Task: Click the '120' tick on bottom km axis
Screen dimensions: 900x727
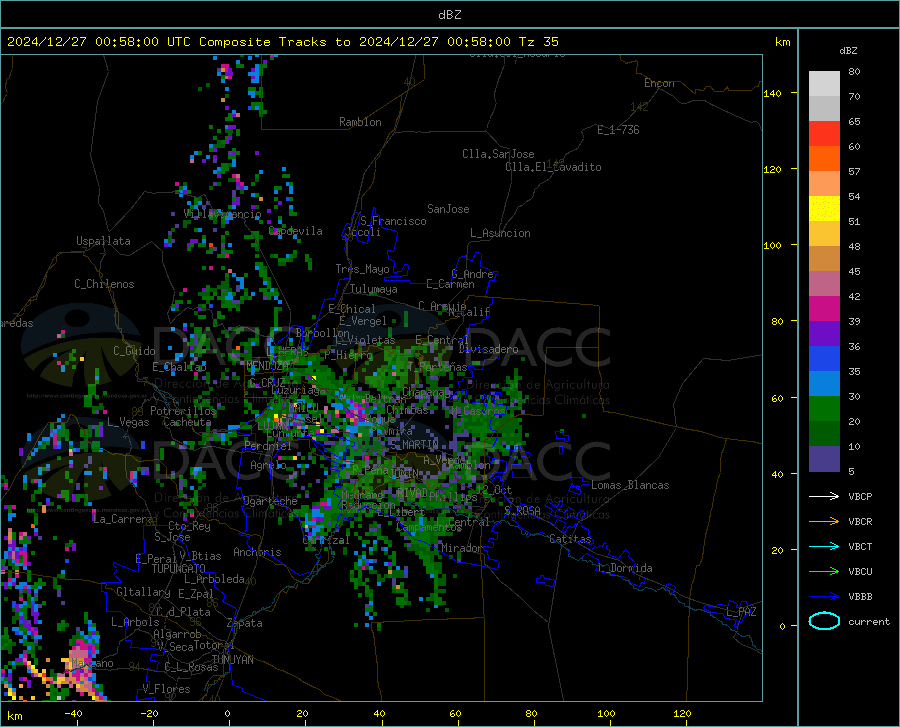Action: 682,714
